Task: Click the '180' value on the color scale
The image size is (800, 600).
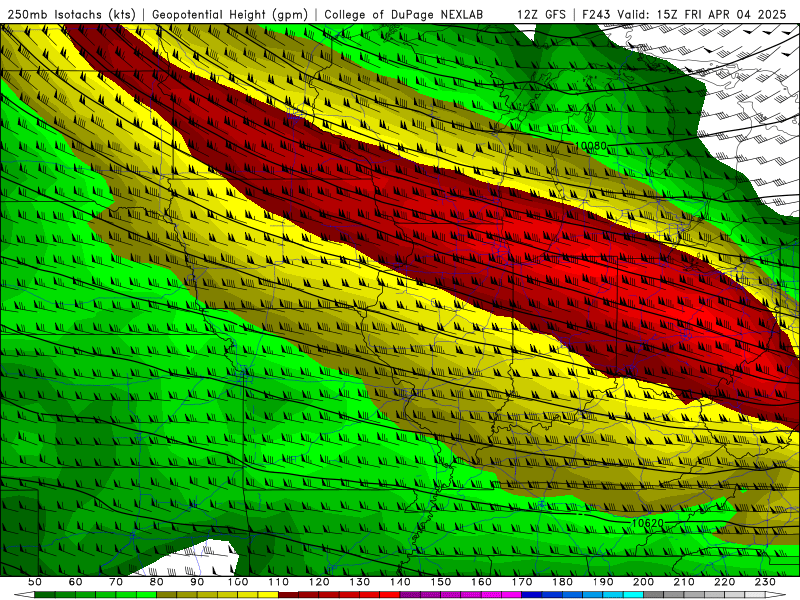Action: (x=562, y=582)
